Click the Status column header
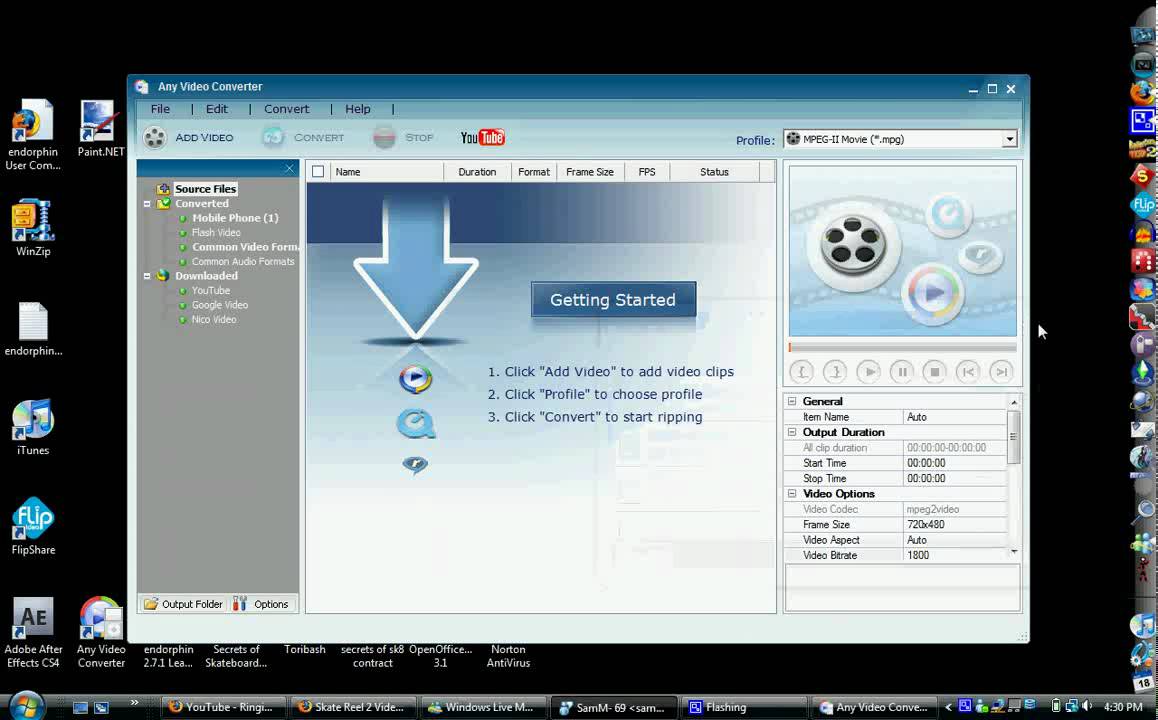The height and width of the screenshot is (720, 1158). coord(714,172)
